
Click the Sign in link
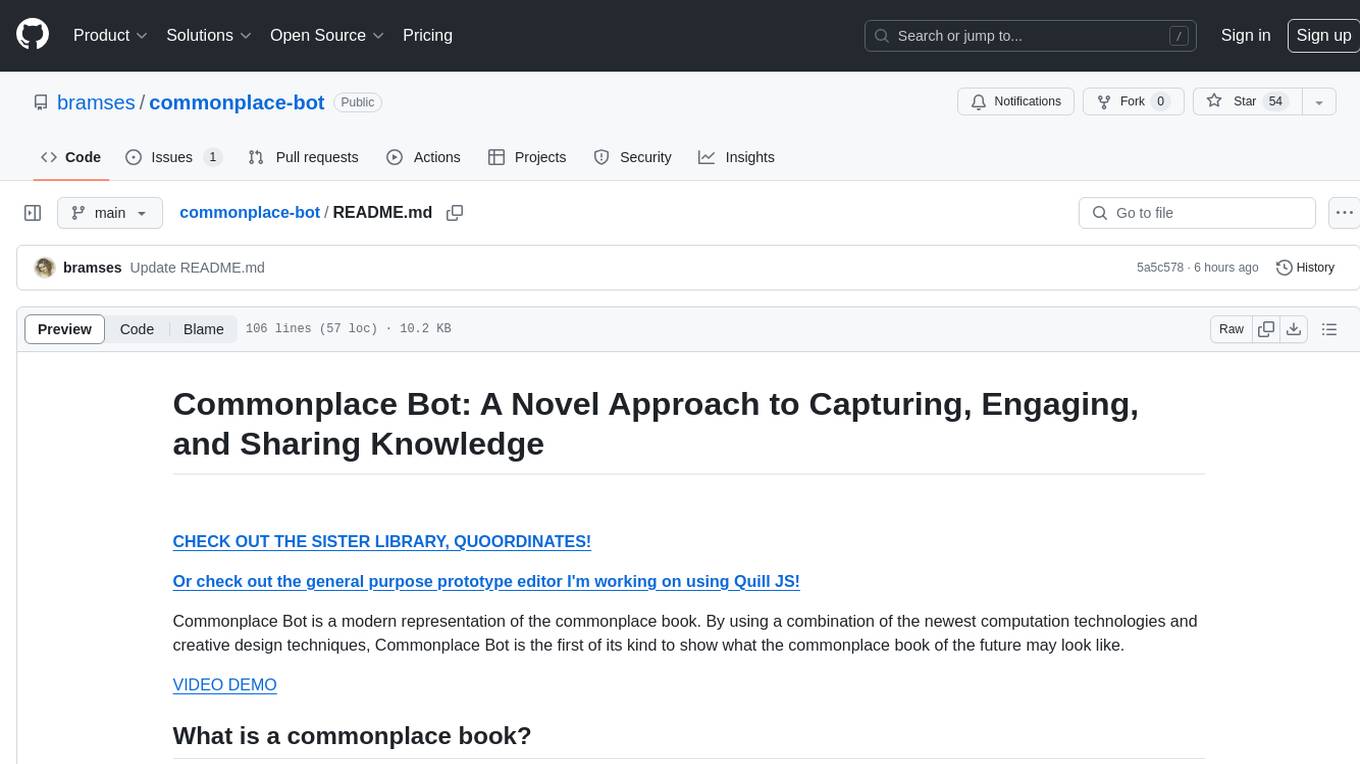point(1245,35)
